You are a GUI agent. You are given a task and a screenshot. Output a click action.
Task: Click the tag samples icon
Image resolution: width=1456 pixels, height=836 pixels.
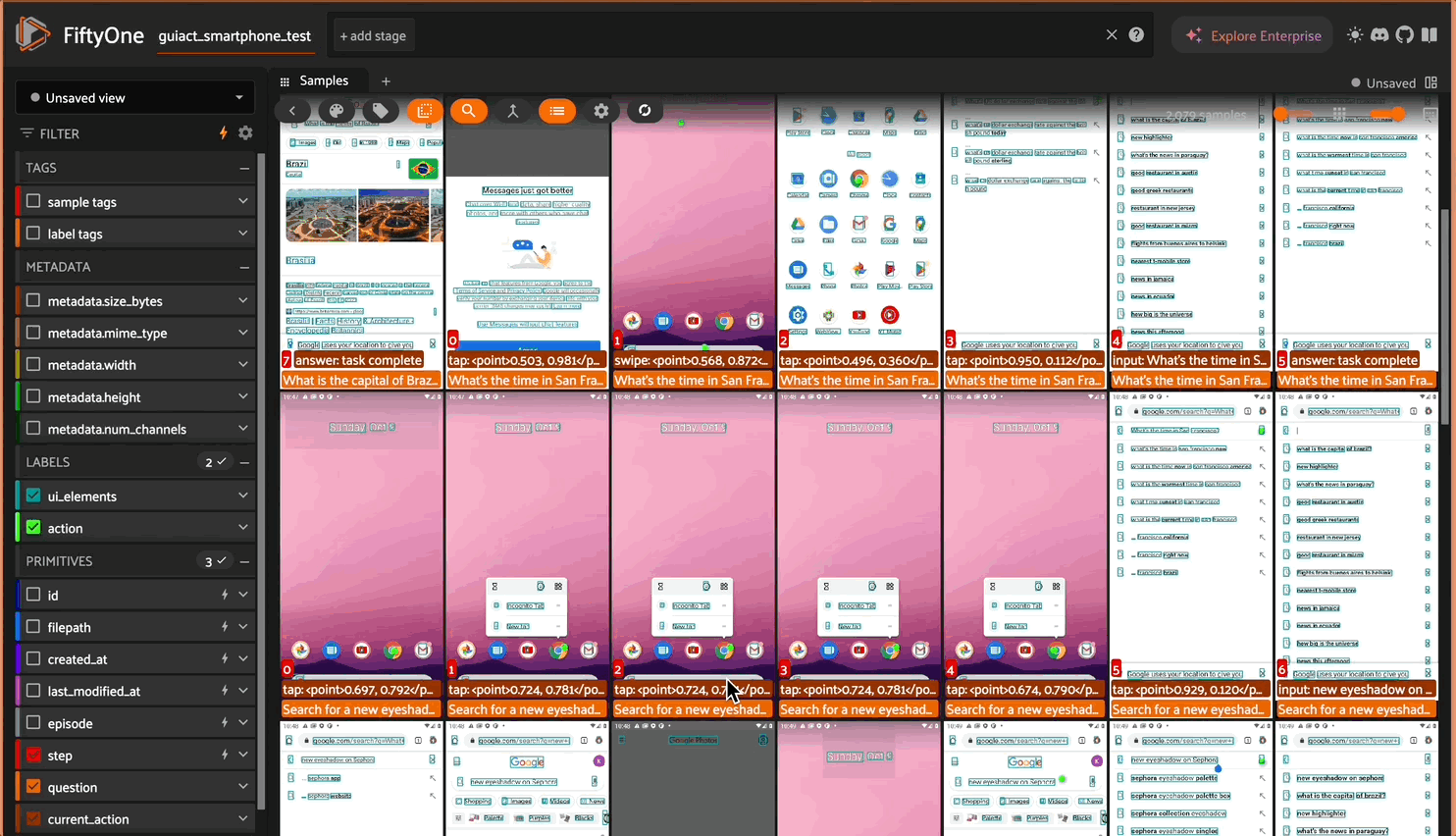point(381,111)
